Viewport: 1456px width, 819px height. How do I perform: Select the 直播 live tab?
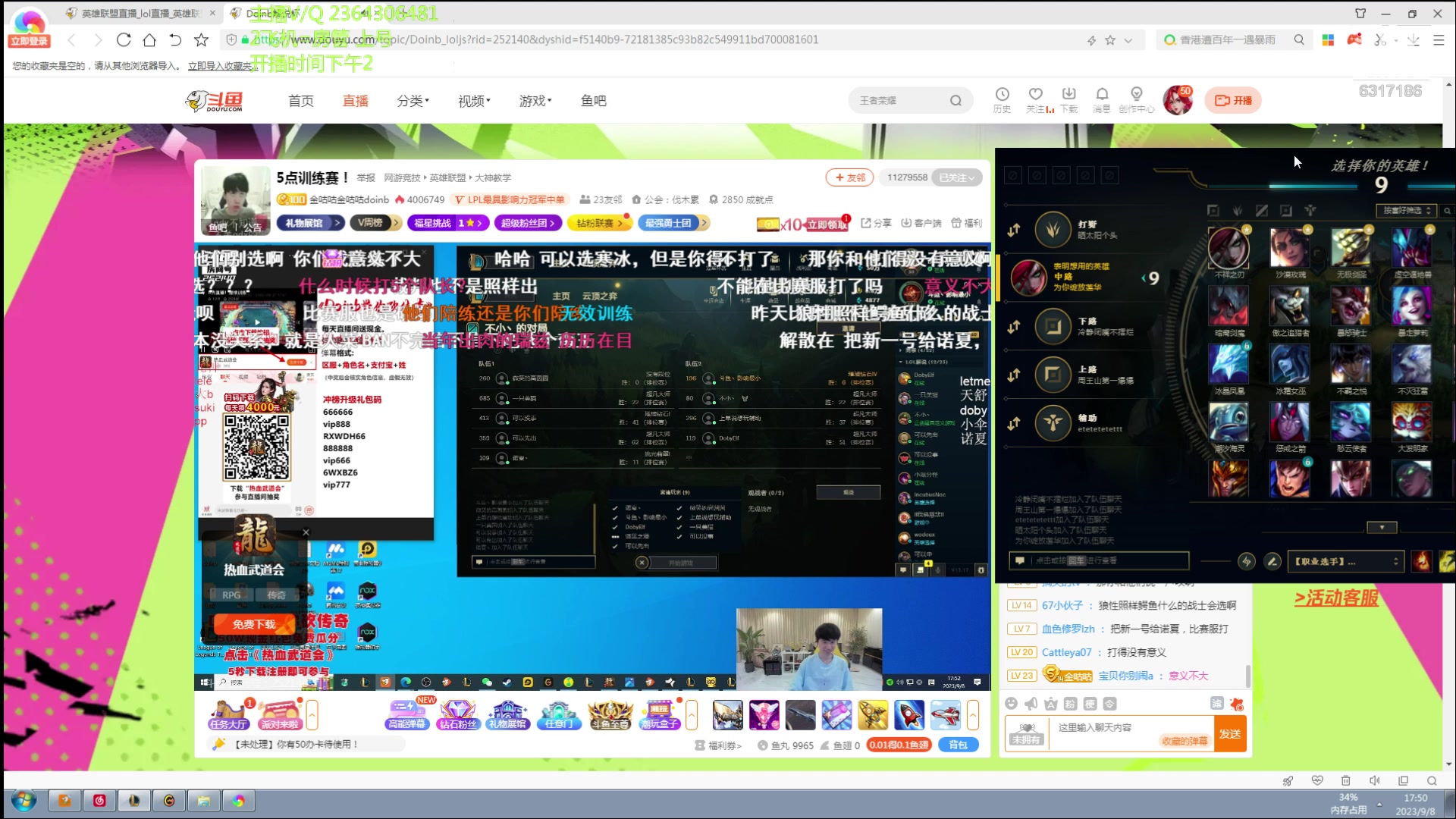pyautogui.click(x=356, y=100)
